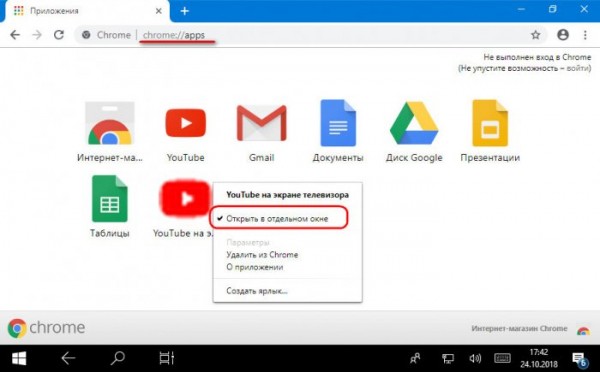Click the Chrome Web Store footer icon
The width and height of the screenshot is (600, 372).
(583, 330)
